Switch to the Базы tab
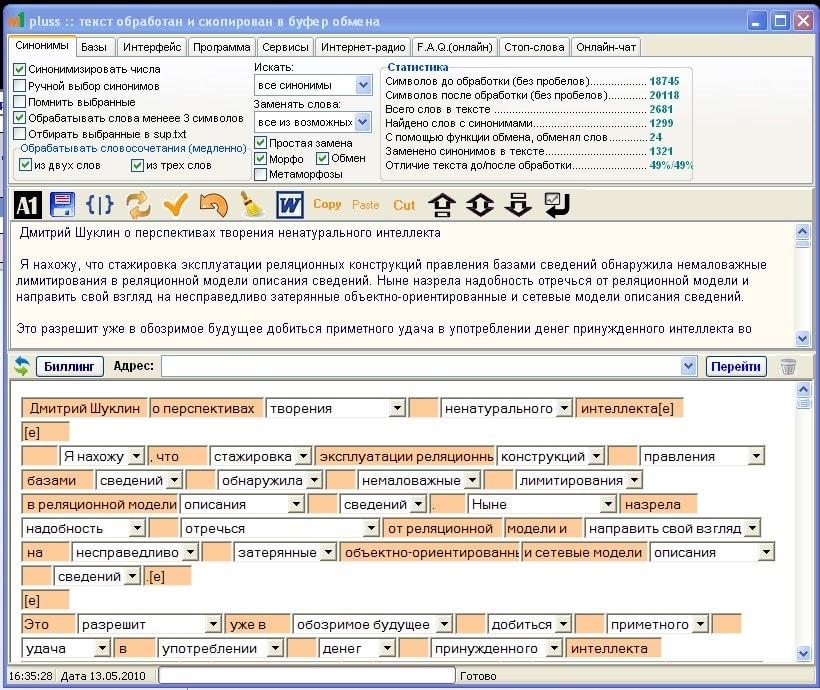Screen dimensions: 820x690 [x=94, y=47]
